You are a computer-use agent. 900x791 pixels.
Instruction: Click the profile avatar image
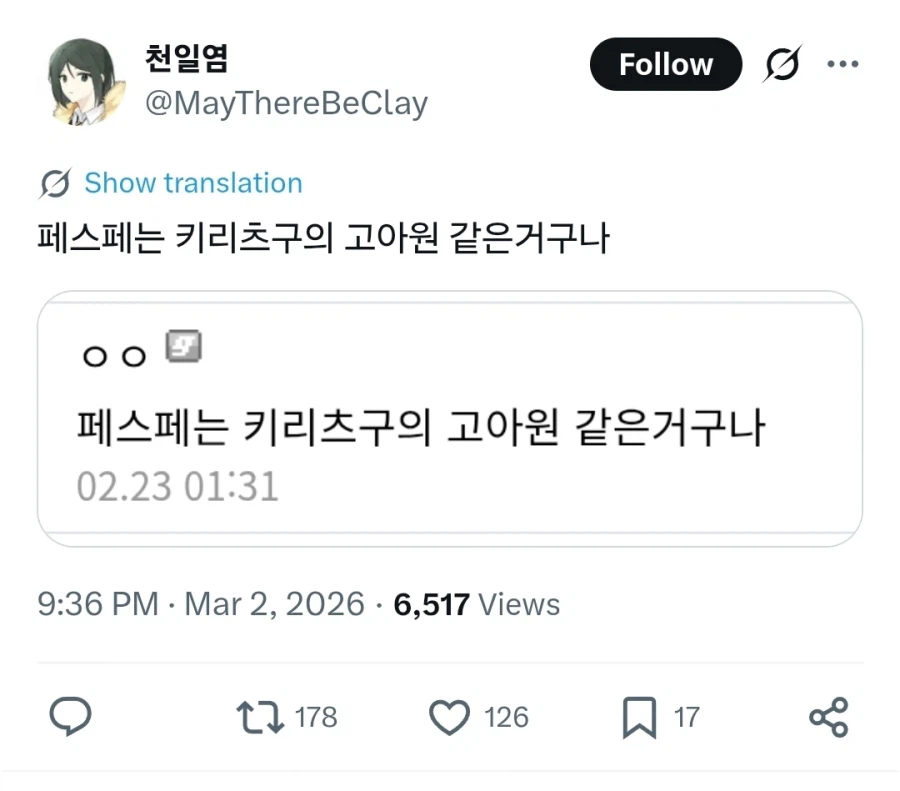click(x=82, y=80)
